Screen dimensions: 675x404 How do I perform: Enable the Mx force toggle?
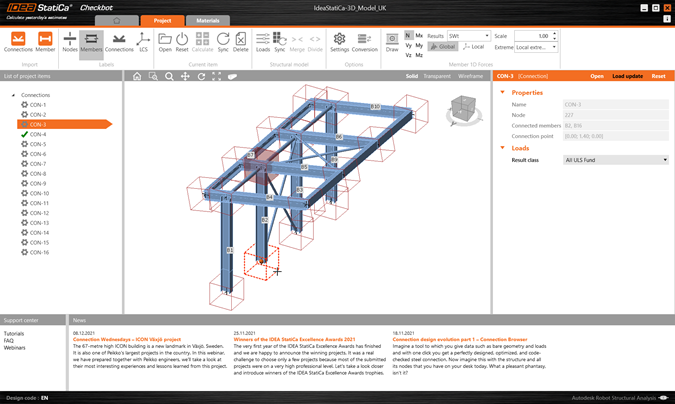419,35
